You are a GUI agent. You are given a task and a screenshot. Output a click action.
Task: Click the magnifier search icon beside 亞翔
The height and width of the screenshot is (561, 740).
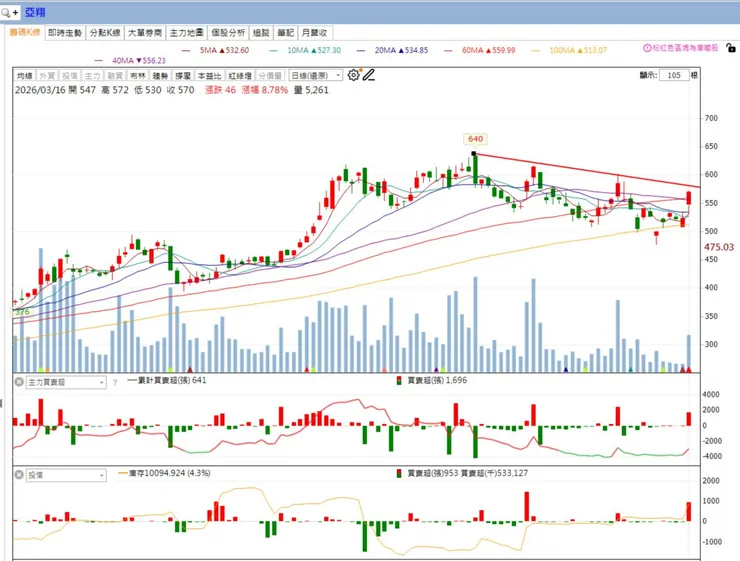[6, 12]
